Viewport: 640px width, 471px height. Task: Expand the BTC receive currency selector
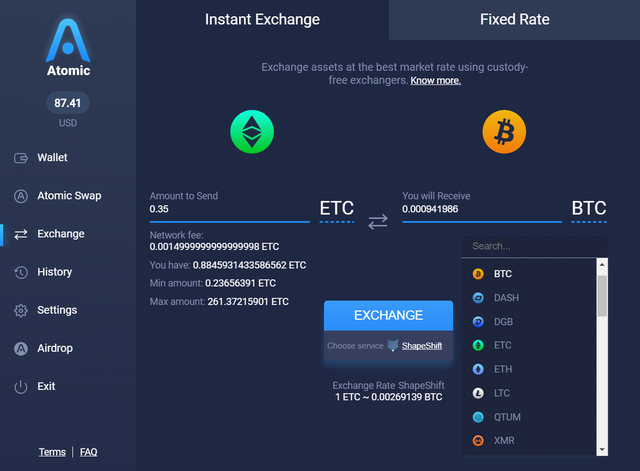pos(589,209)
